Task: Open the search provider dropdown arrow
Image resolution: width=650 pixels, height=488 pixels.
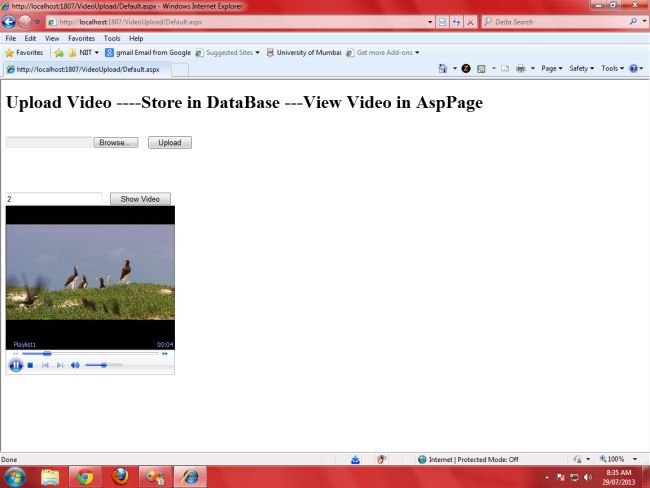Action: [644, 22]
